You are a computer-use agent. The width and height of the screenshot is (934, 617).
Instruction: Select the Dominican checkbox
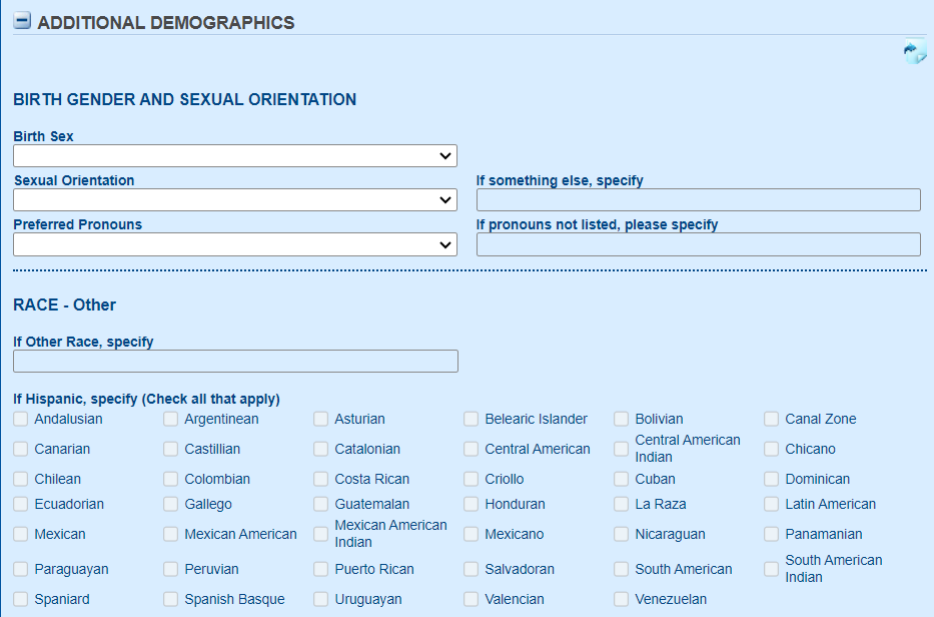(x=771, y=479)
